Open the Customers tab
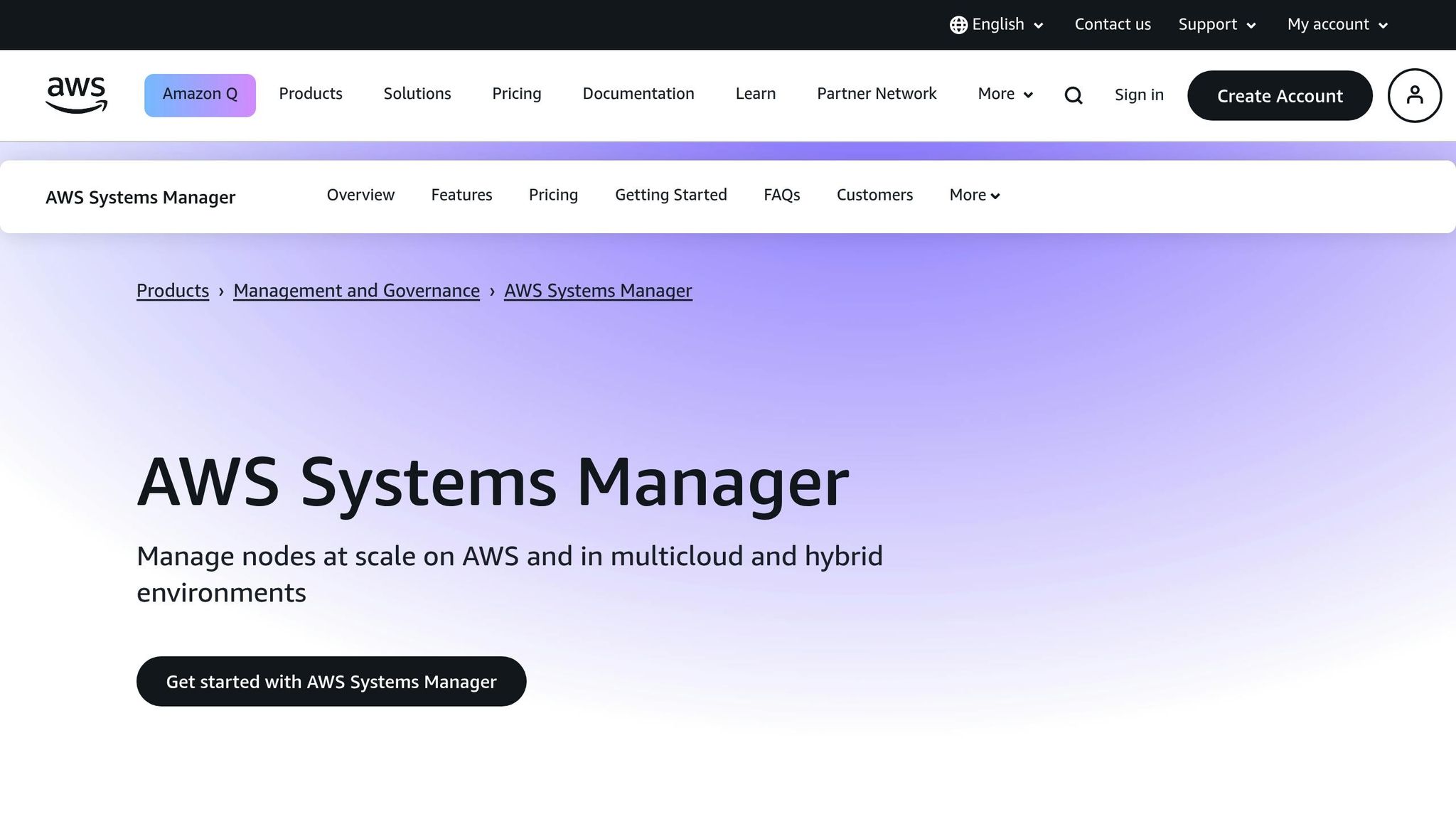Image resolution: width=1456 pixels, height=819 pixels. (x=874, y=195)
